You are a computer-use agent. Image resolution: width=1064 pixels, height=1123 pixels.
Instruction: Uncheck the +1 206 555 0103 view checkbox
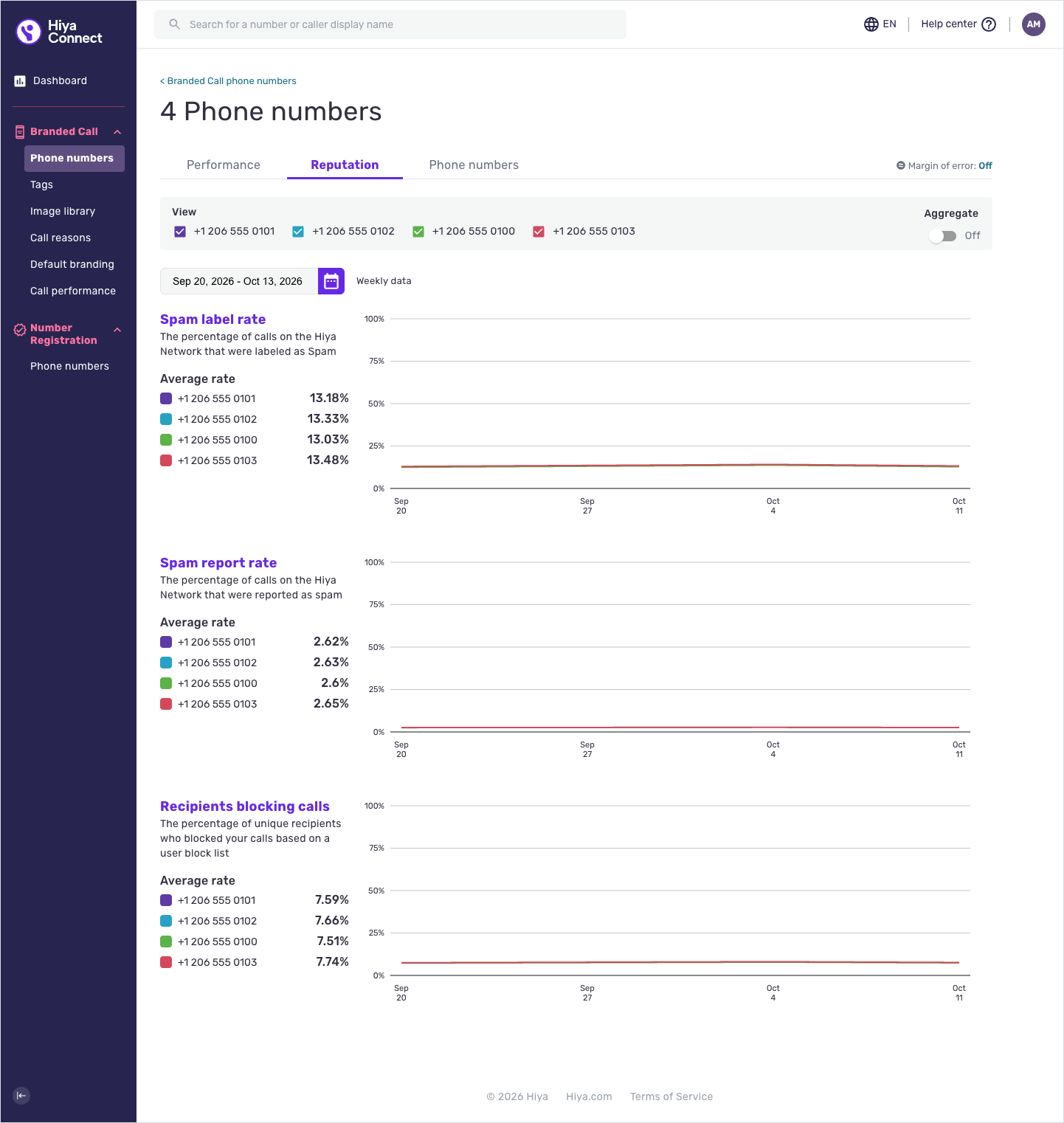pyautogui.click(x=539, y=232)
